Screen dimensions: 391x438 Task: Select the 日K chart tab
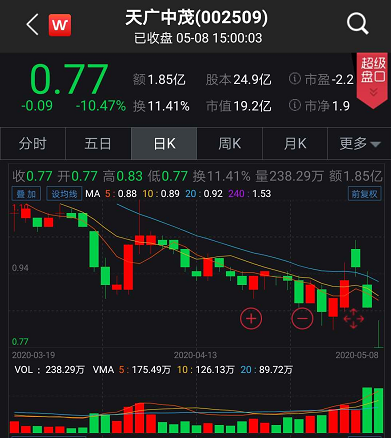coord(164,144)
